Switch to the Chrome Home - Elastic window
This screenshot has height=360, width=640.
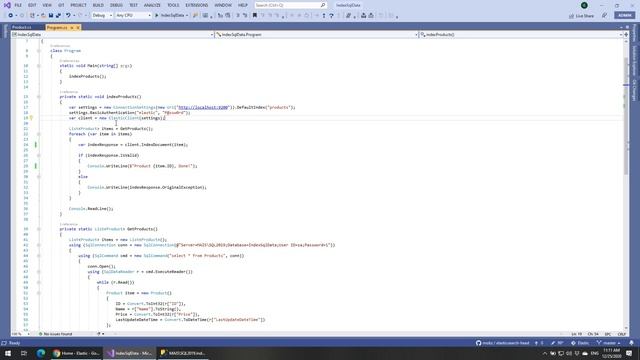(76, 353)
